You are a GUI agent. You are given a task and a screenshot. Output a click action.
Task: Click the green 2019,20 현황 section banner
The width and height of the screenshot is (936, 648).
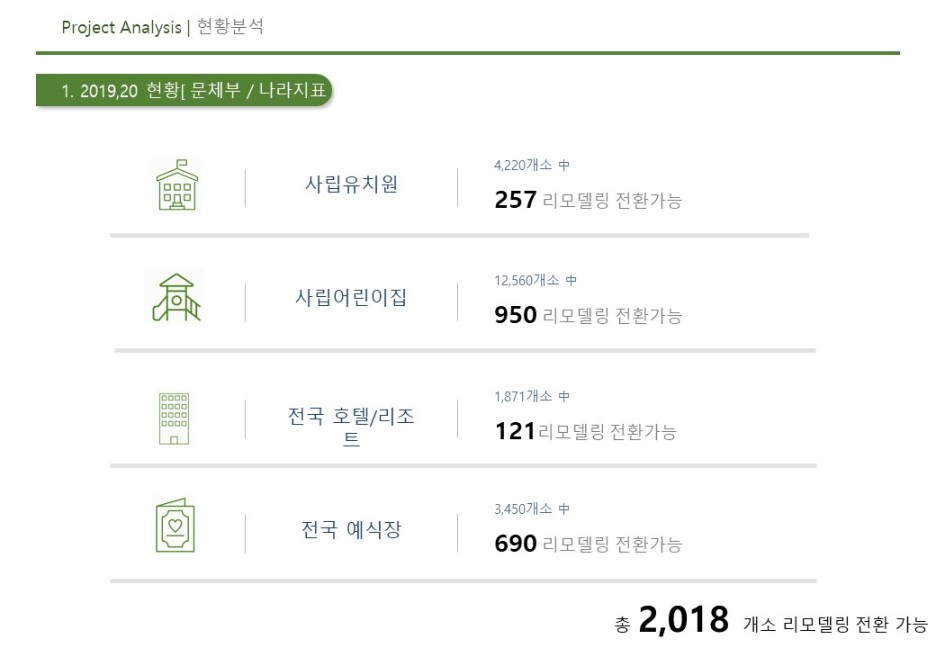click(x=184, y=90)
